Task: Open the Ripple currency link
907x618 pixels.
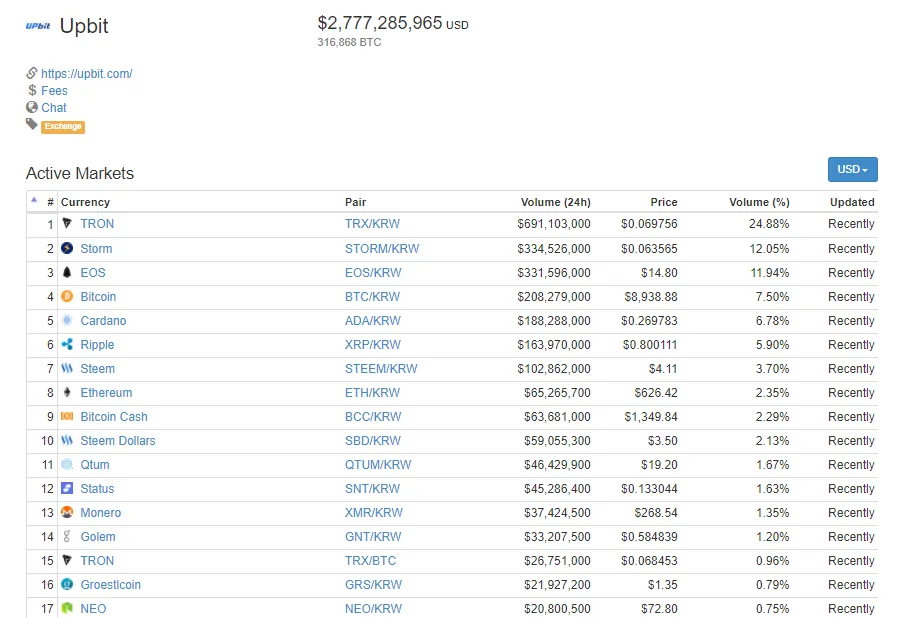Action: [x=97, y=345]
